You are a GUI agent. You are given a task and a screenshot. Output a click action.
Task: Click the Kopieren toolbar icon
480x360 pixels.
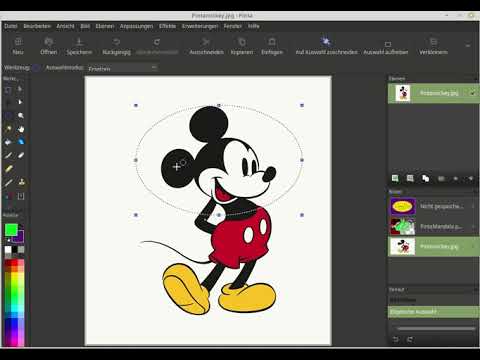[x=242, y=42]
